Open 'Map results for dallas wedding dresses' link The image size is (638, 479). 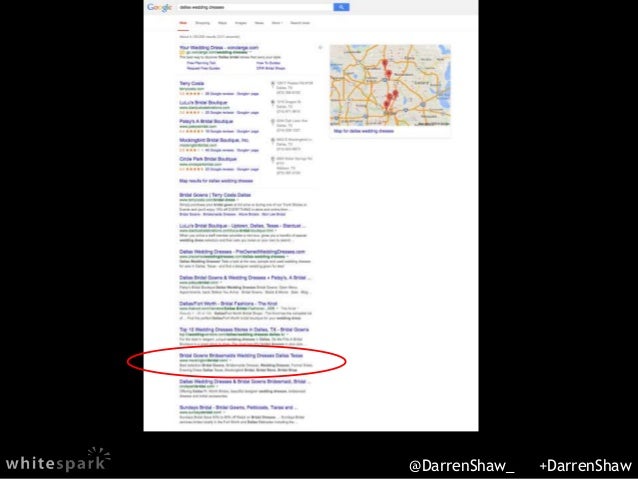(216, 181)
